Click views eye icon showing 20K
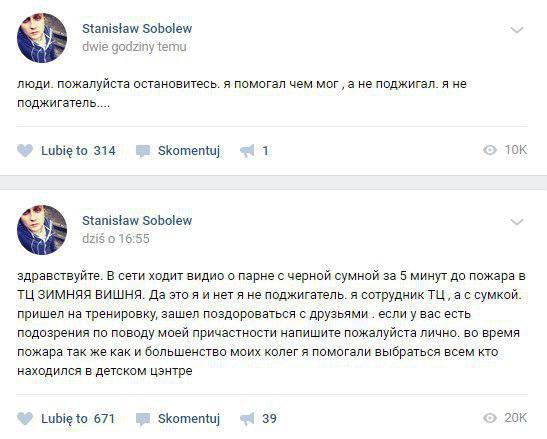The width and height of the screenshot is (547, 439). [490, 418]
